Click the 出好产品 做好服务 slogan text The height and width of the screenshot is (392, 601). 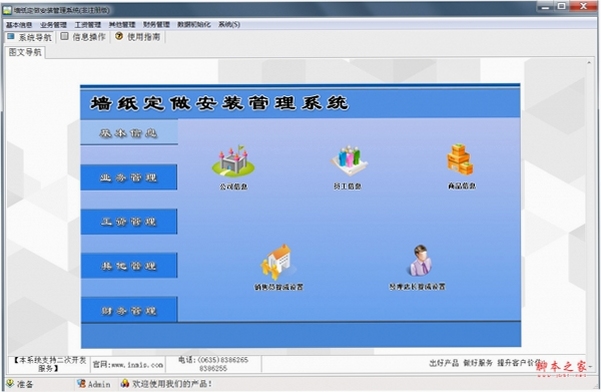click(485, 362)
